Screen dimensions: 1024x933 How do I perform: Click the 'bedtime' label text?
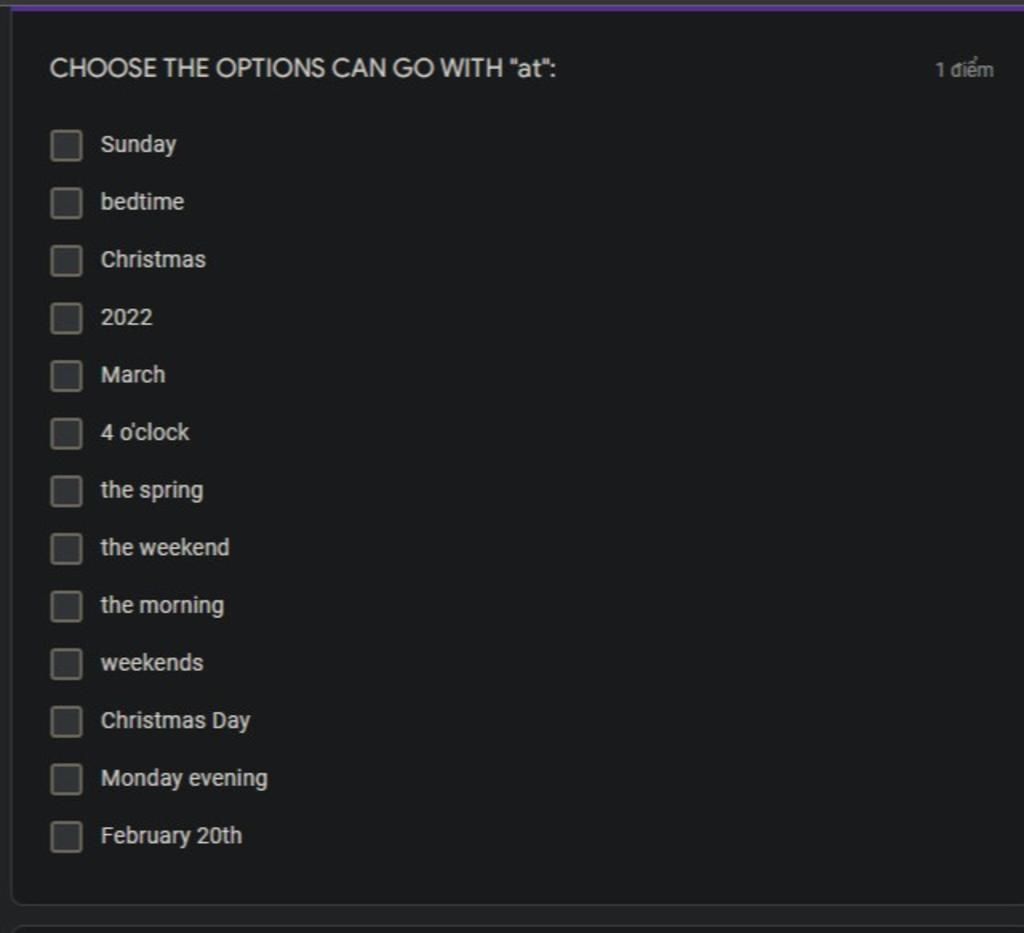pyautogui.click(x=142, y=202)
